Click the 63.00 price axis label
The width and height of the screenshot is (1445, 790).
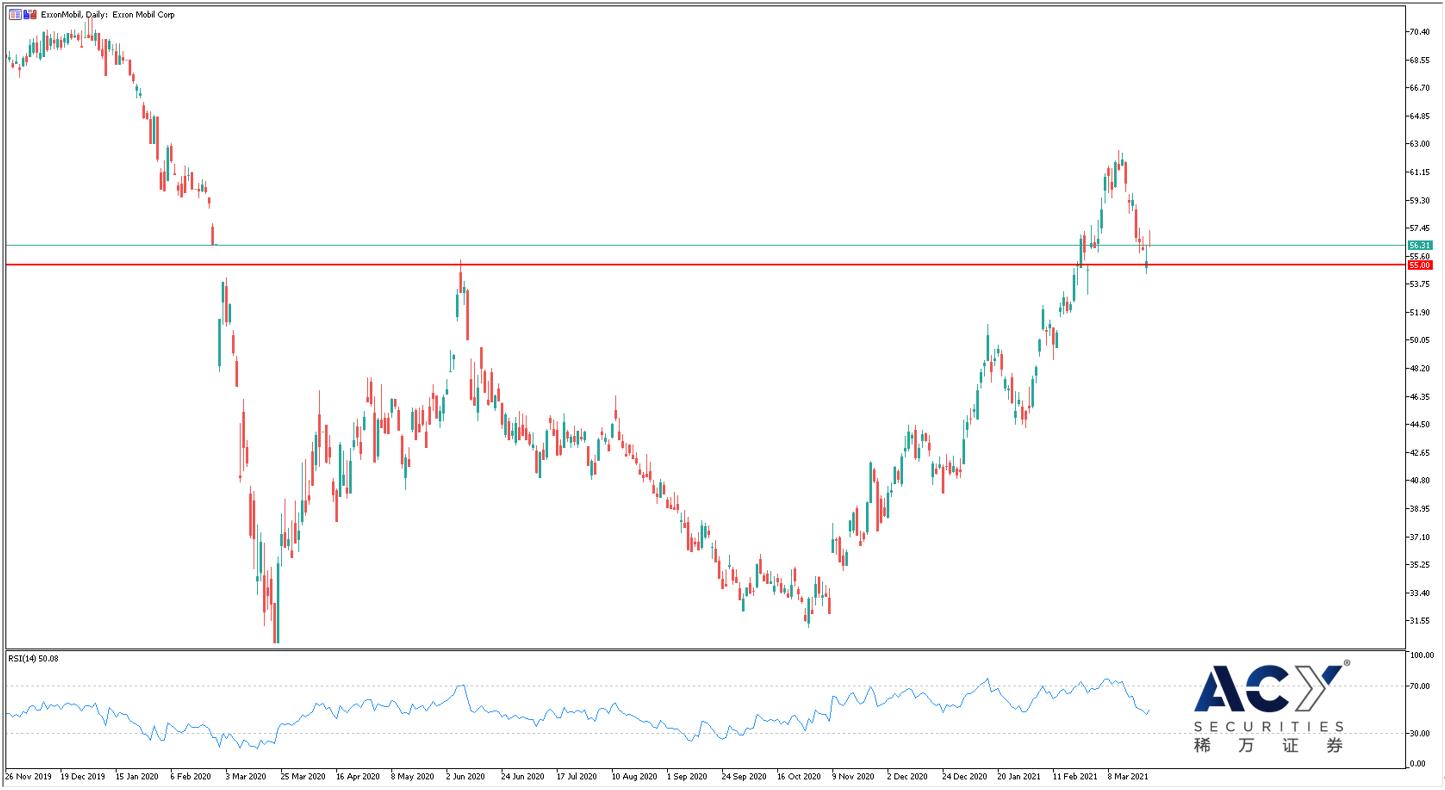(x=1420, y=144)
